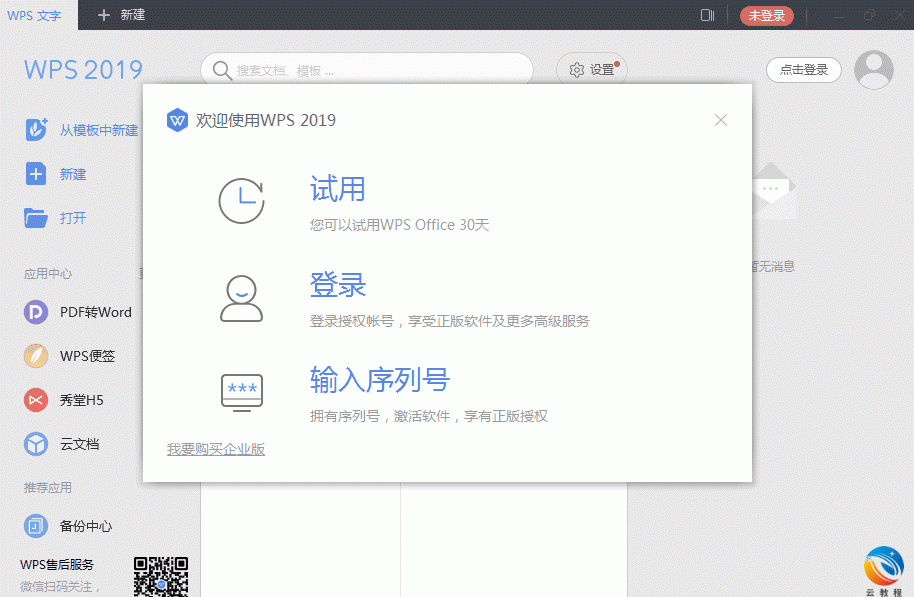Choose the 登录 option in dialog

point(338,285)
